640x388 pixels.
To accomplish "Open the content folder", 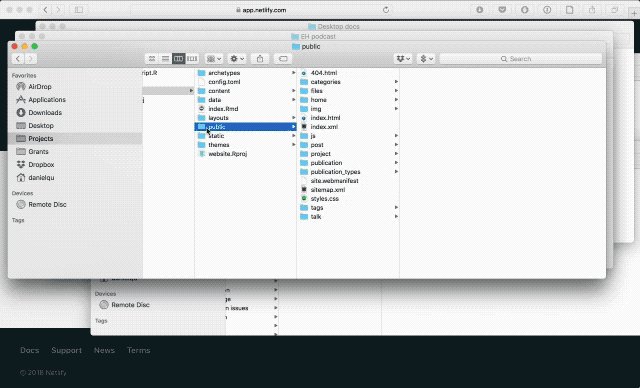I will point(245,91).
